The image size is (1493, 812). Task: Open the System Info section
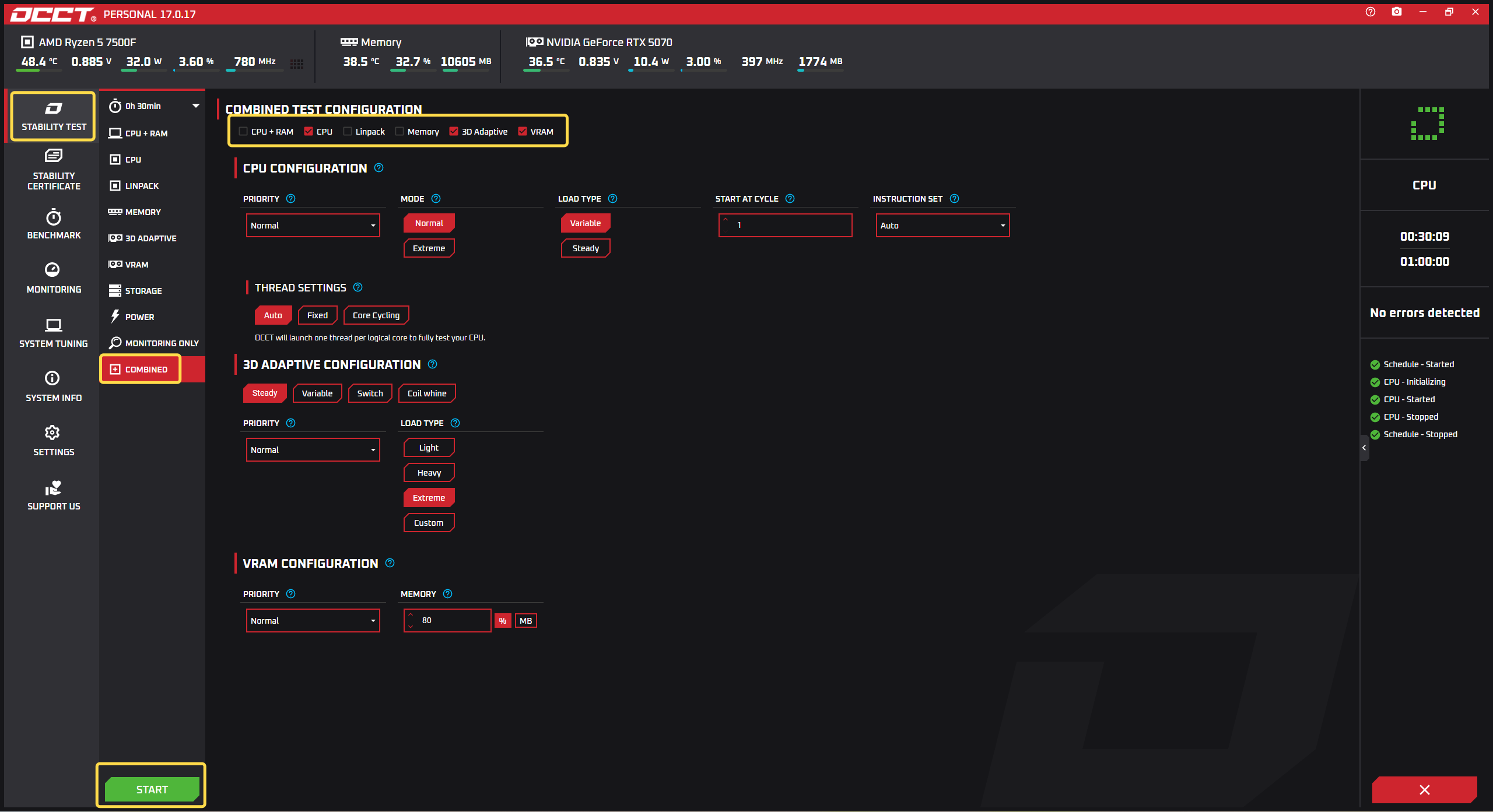coord(53,386)
